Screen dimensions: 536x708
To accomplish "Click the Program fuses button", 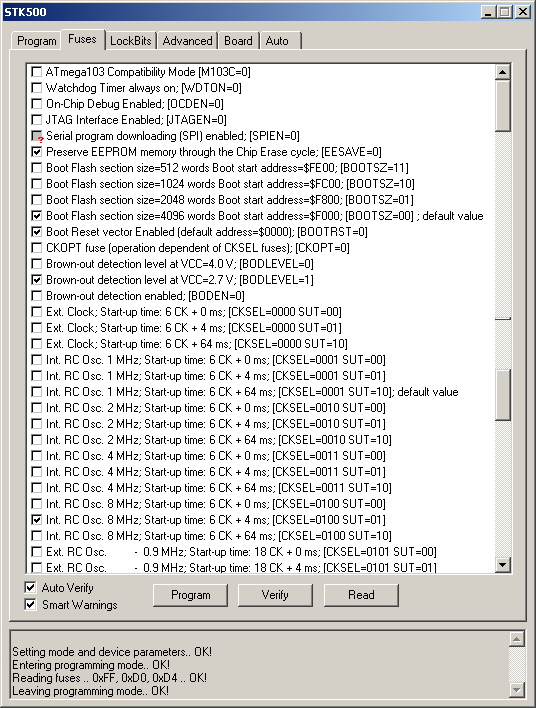I will [x=191, y=595].
